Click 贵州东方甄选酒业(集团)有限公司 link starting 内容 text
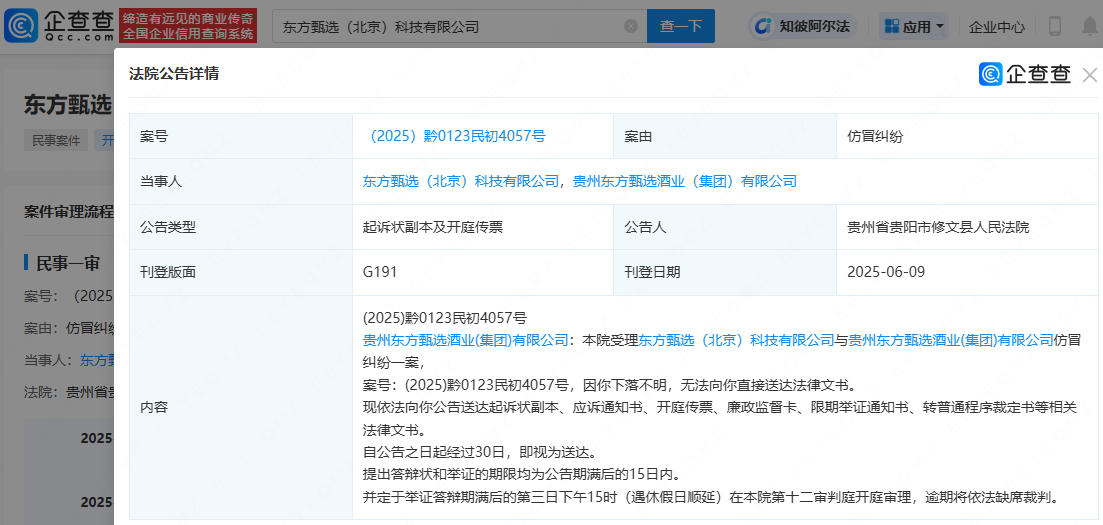The height and width of the screenshot is (525, 1103). pyautogui.click(x=465, y=340)
